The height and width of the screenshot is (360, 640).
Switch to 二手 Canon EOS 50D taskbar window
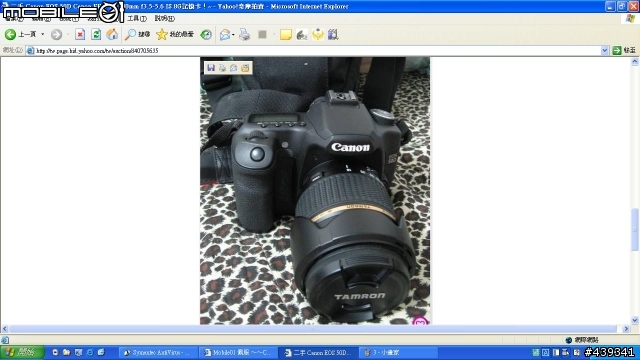[x=318, y=353]
